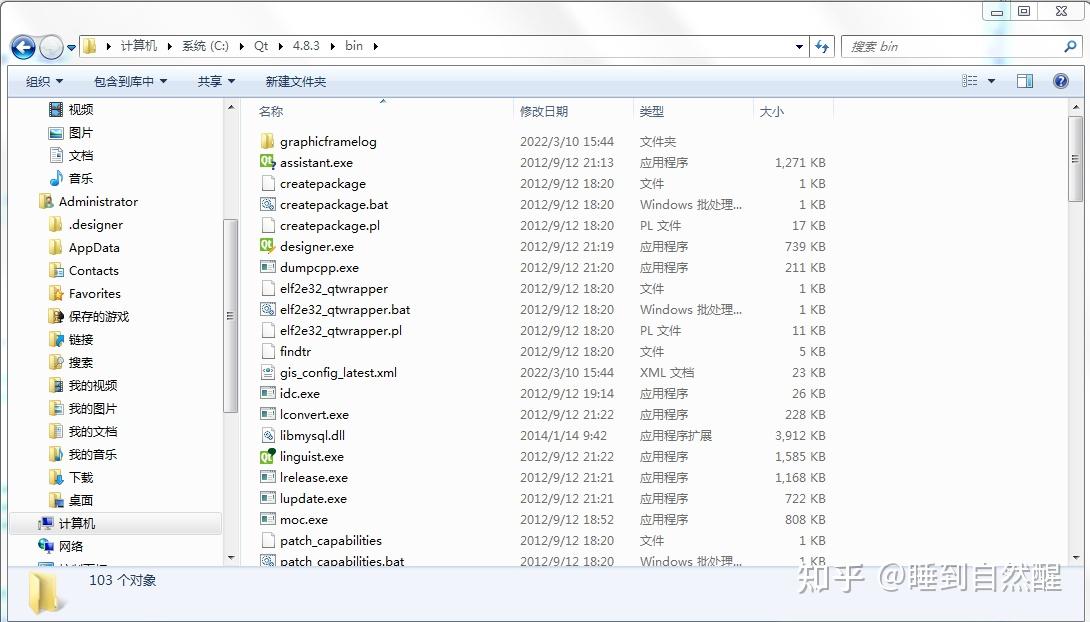Click 计算机 in the address breadcrumb

point(139,46)
